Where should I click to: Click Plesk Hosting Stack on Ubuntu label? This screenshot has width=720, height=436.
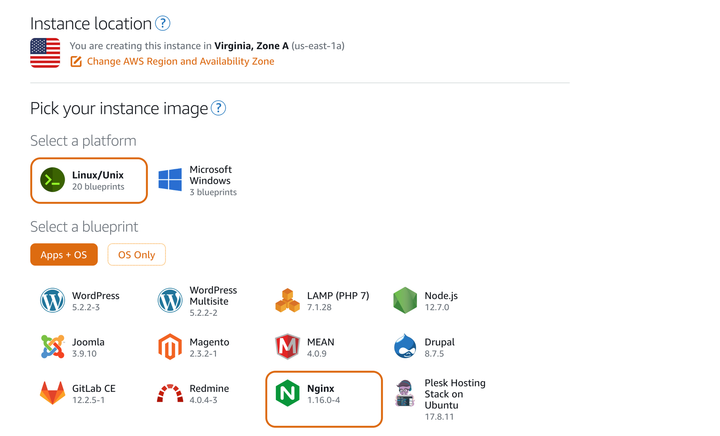455,394
